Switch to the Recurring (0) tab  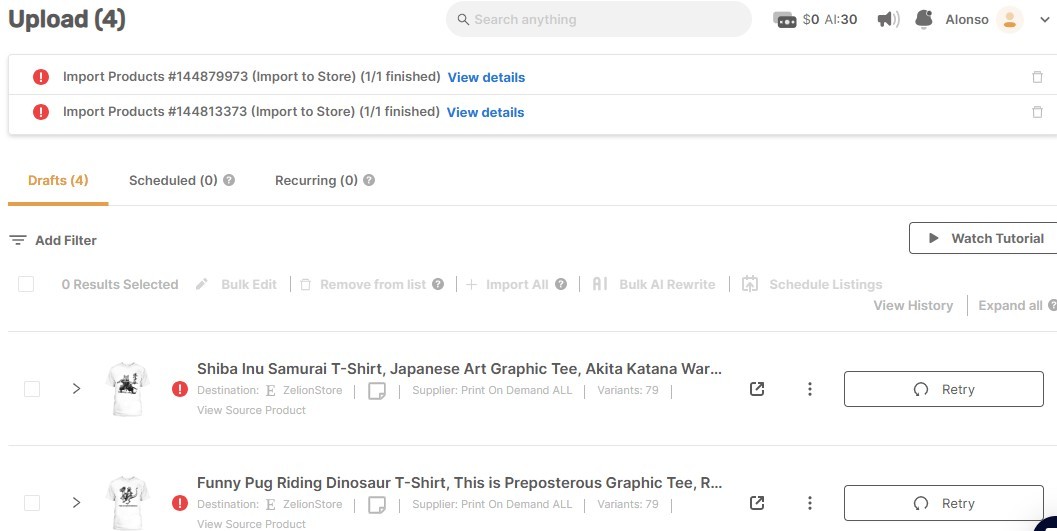tap(316, 181)
